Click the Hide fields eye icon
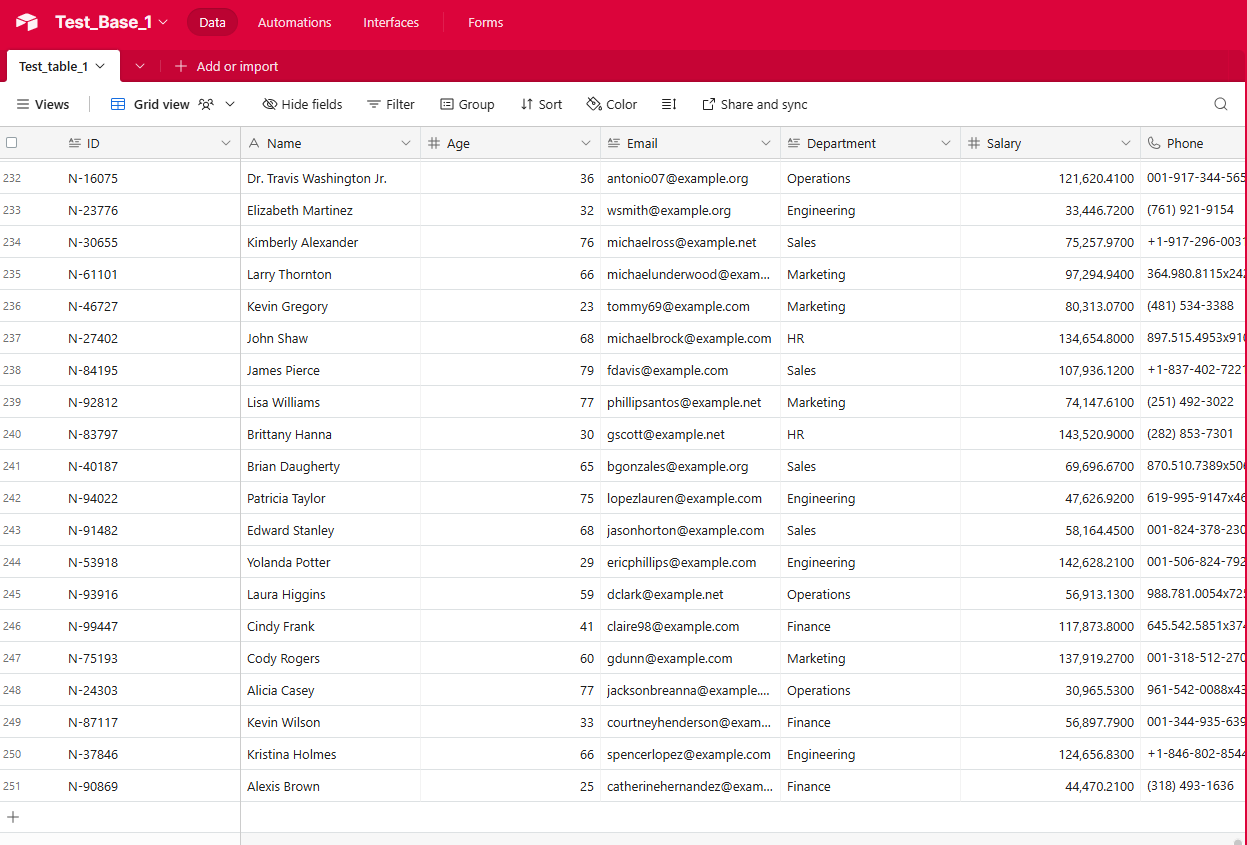Screen dimensions: 1247x845 (270, 104)
